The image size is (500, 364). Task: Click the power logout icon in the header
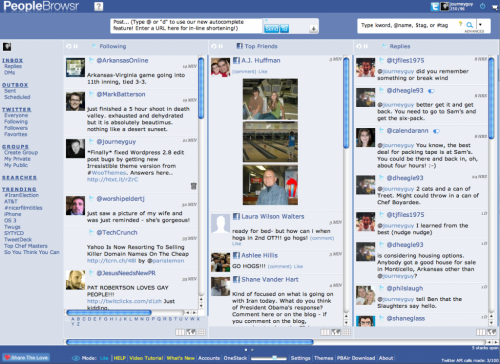pyautogui.click(x=482, y=6)
